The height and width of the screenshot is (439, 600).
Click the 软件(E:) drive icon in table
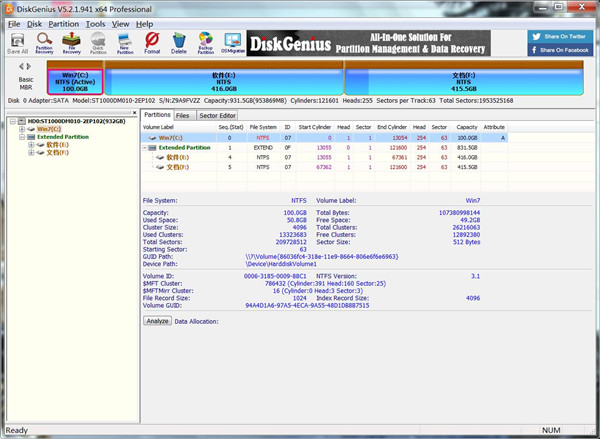[x=160, y=157]
